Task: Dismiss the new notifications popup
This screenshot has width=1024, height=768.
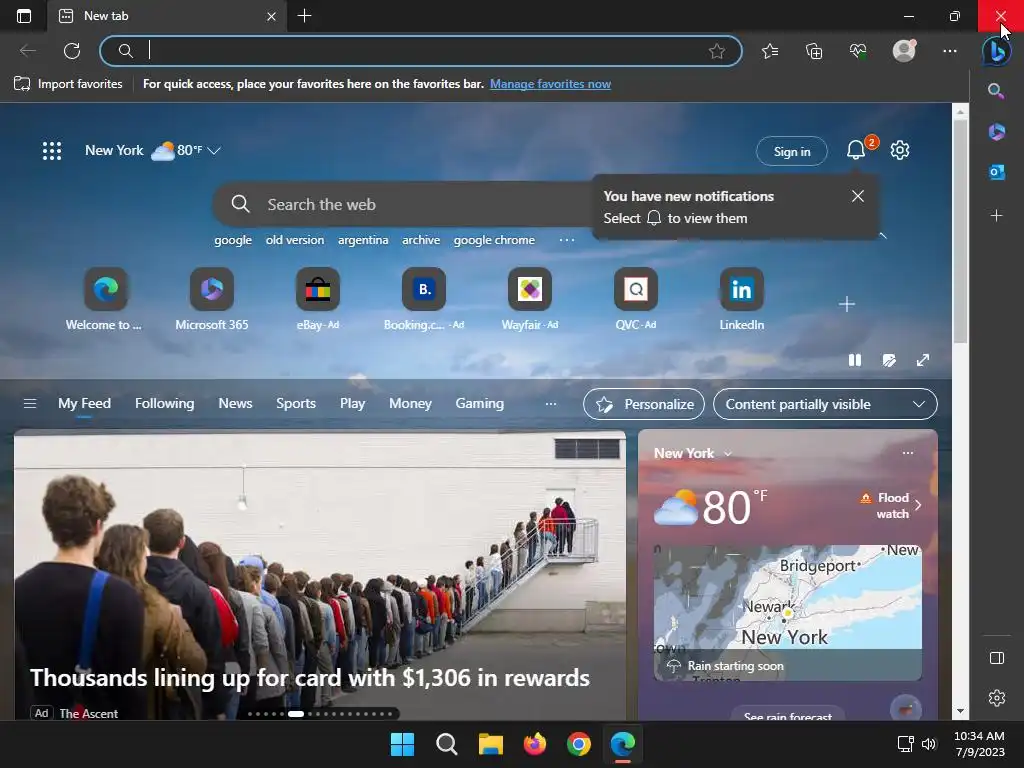Action: coord(857,196)
